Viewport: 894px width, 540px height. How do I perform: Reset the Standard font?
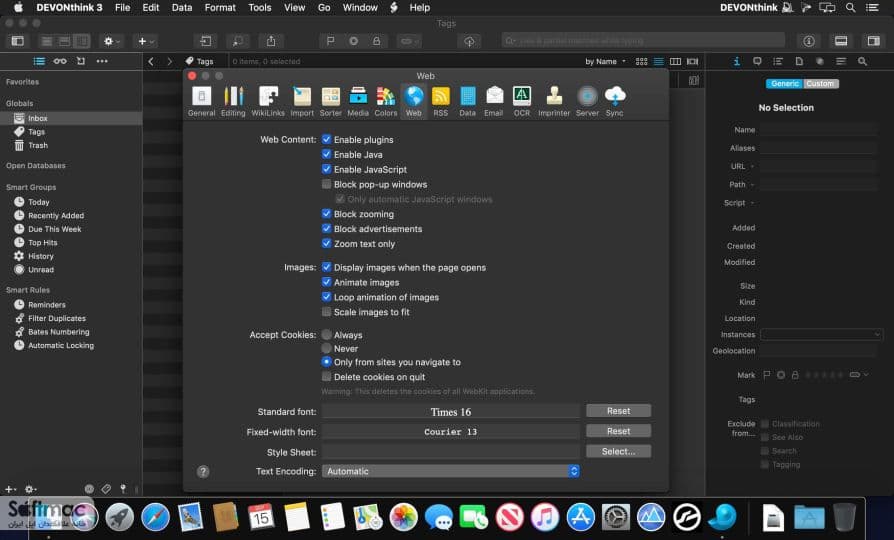point(618,411)
